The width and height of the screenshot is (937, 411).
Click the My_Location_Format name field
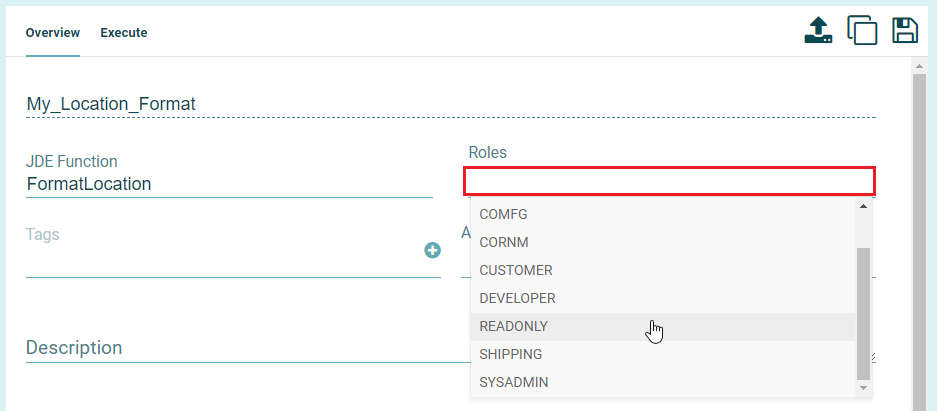point(450,104)
